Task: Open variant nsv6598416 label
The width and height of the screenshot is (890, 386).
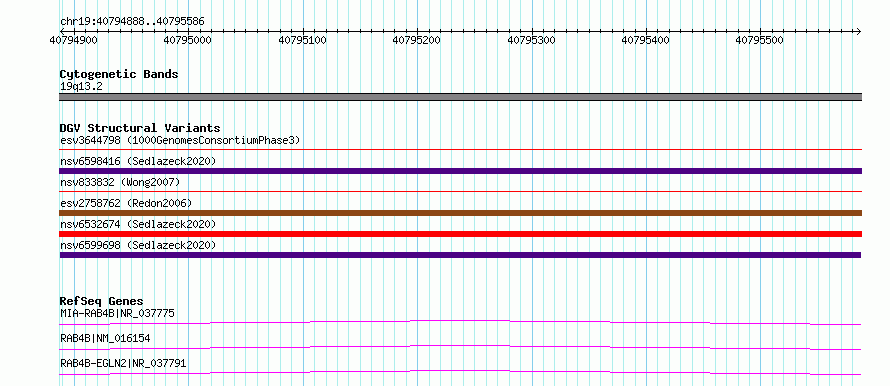Action: tap(138, 161)
